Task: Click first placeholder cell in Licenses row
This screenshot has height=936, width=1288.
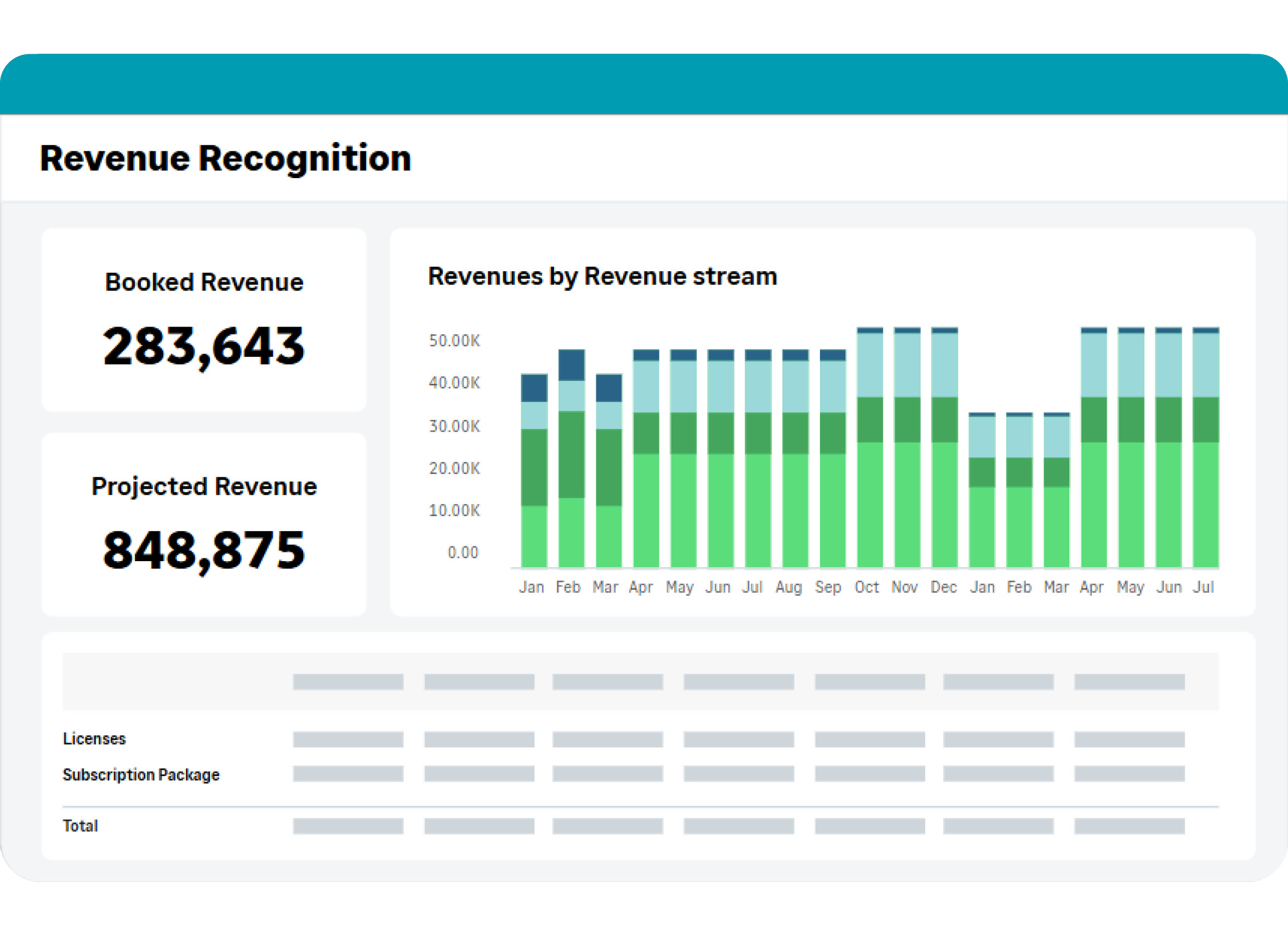Action: click(348, 739)
